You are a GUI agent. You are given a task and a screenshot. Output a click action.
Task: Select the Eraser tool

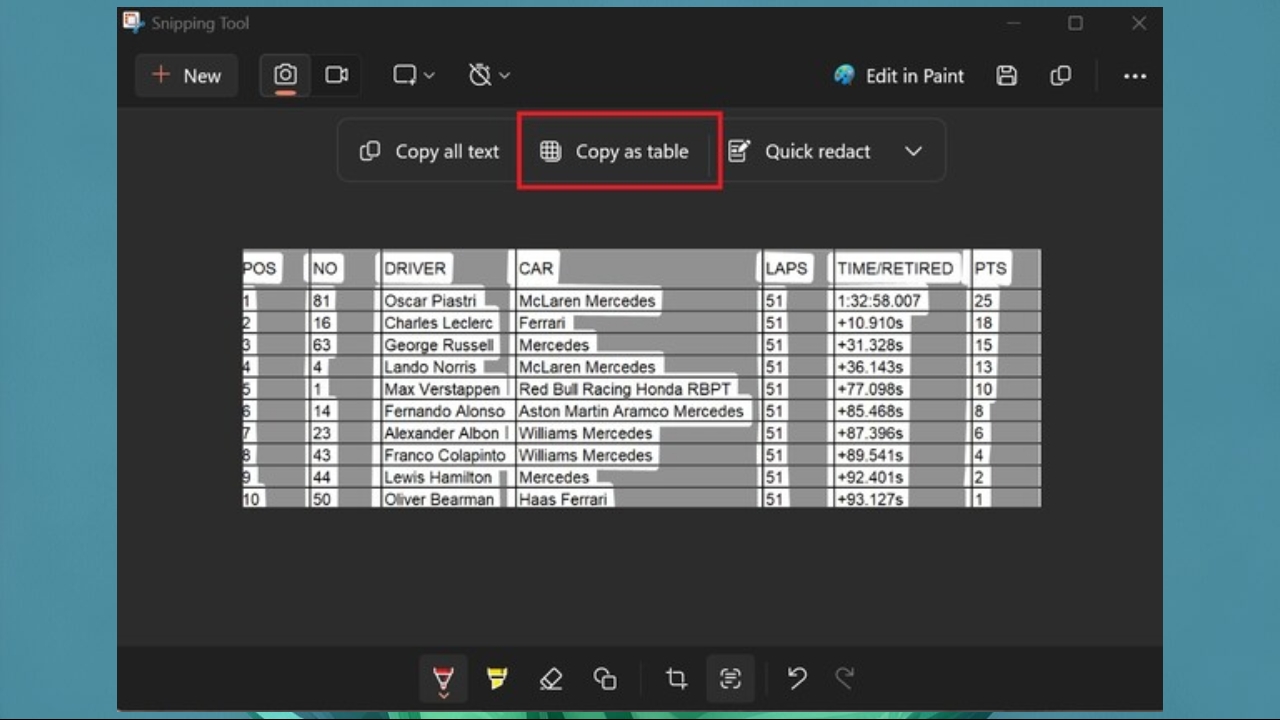[551, 679]
